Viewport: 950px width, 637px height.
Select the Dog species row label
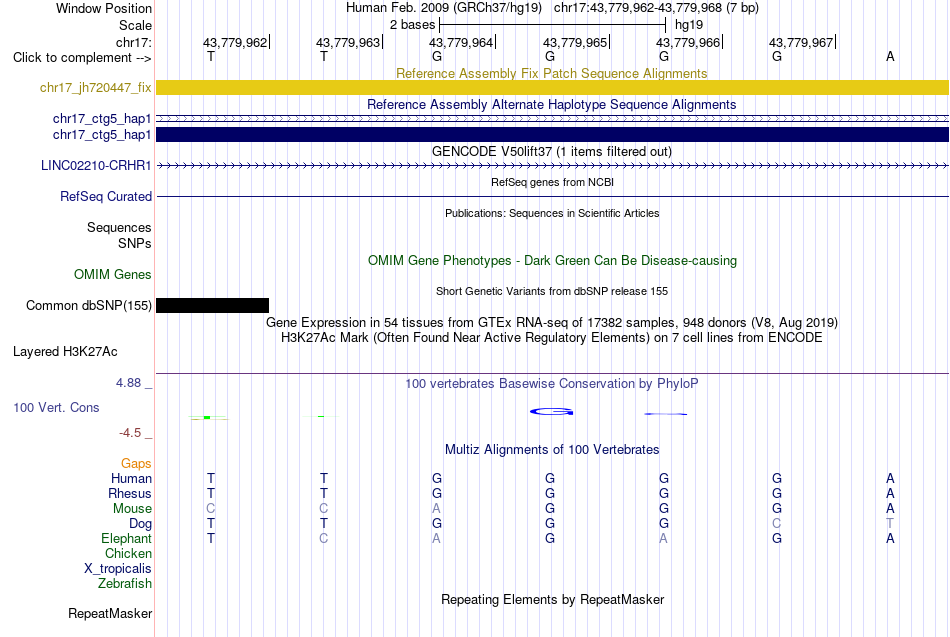pos(140,524)
